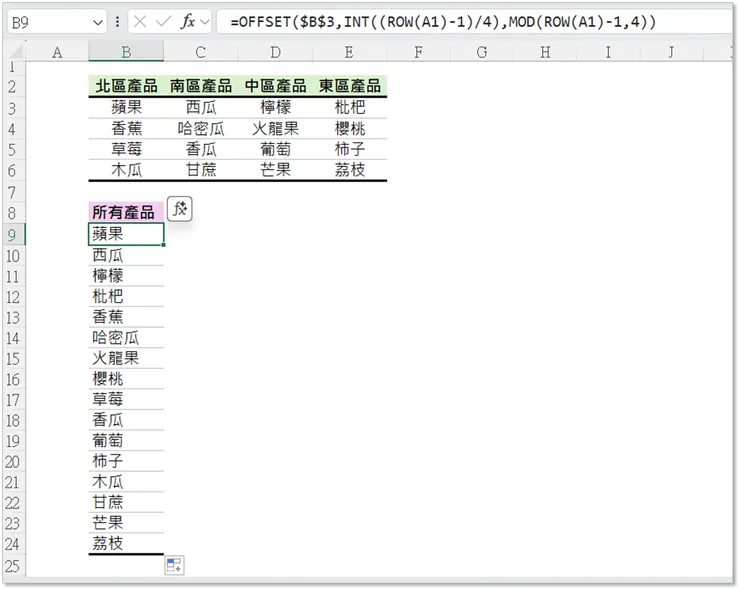Select column D header
The width and height of the screenshot is (740, 590).
pos(275,52)
